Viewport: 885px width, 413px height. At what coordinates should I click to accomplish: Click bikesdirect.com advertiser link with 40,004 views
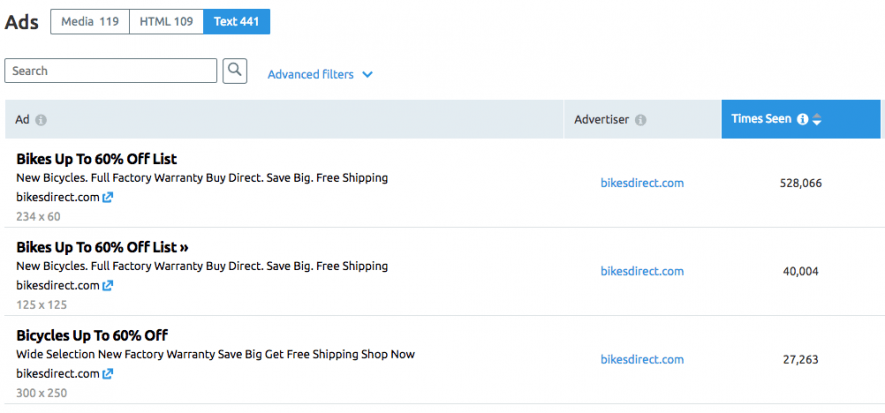[642, 271]
